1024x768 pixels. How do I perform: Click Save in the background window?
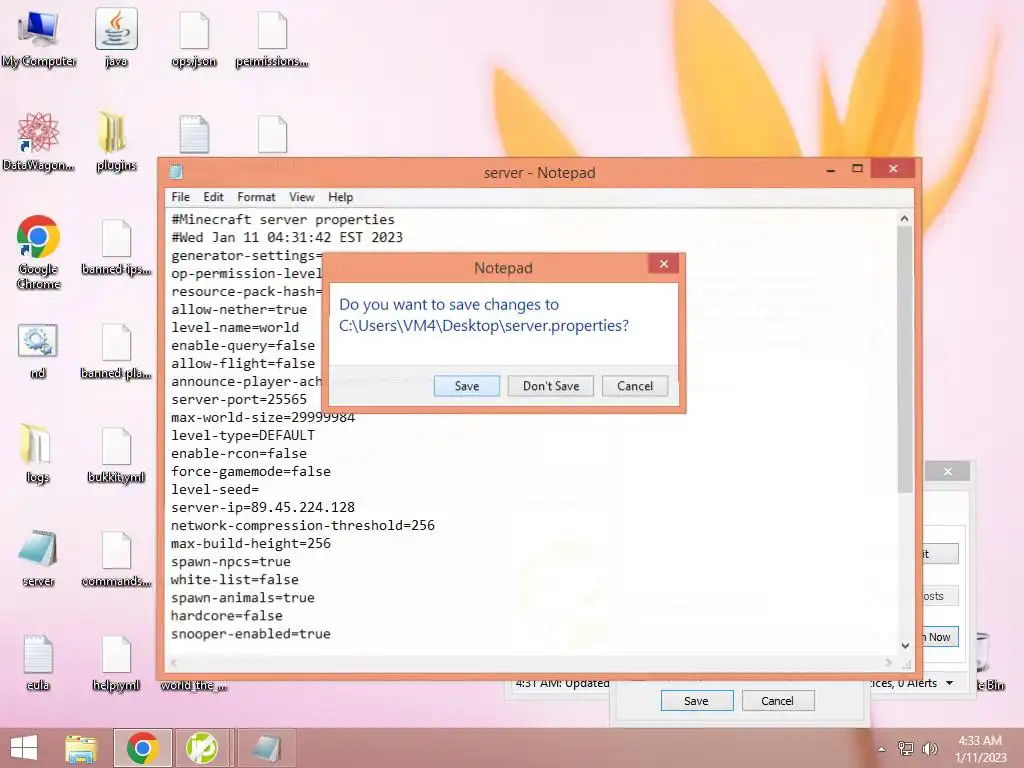pos(697,701)
